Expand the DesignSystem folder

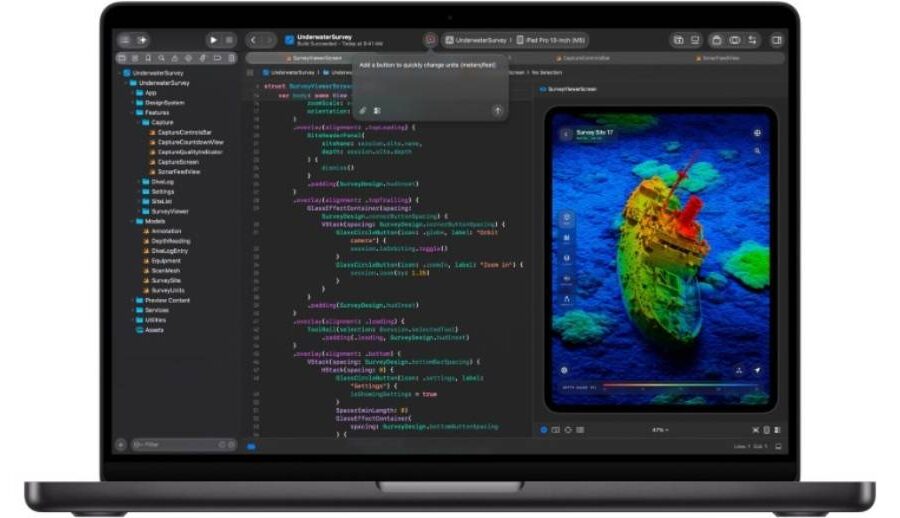pyautogui.click(x=133, y=102)
